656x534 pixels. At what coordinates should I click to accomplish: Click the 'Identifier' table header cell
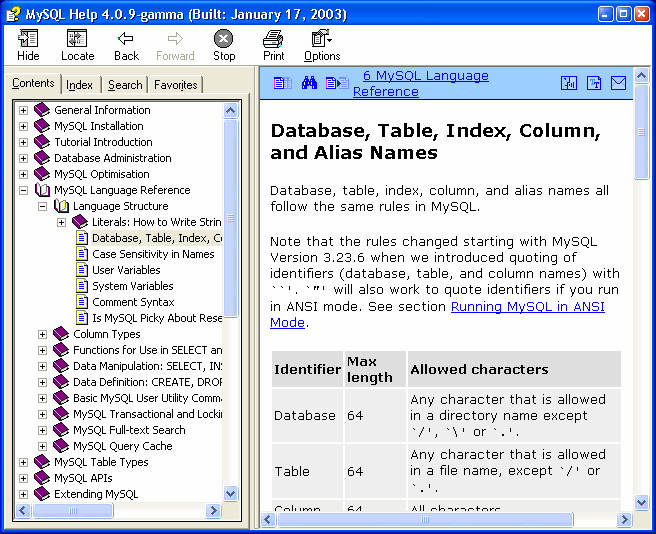point(308,369)
